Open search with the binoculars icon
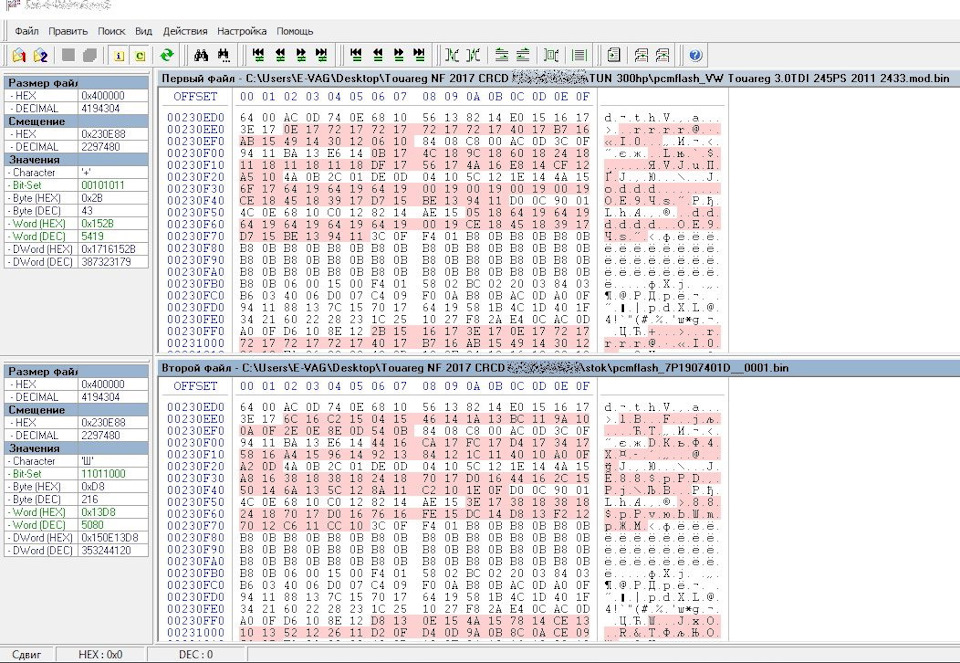 pos(201,55)
